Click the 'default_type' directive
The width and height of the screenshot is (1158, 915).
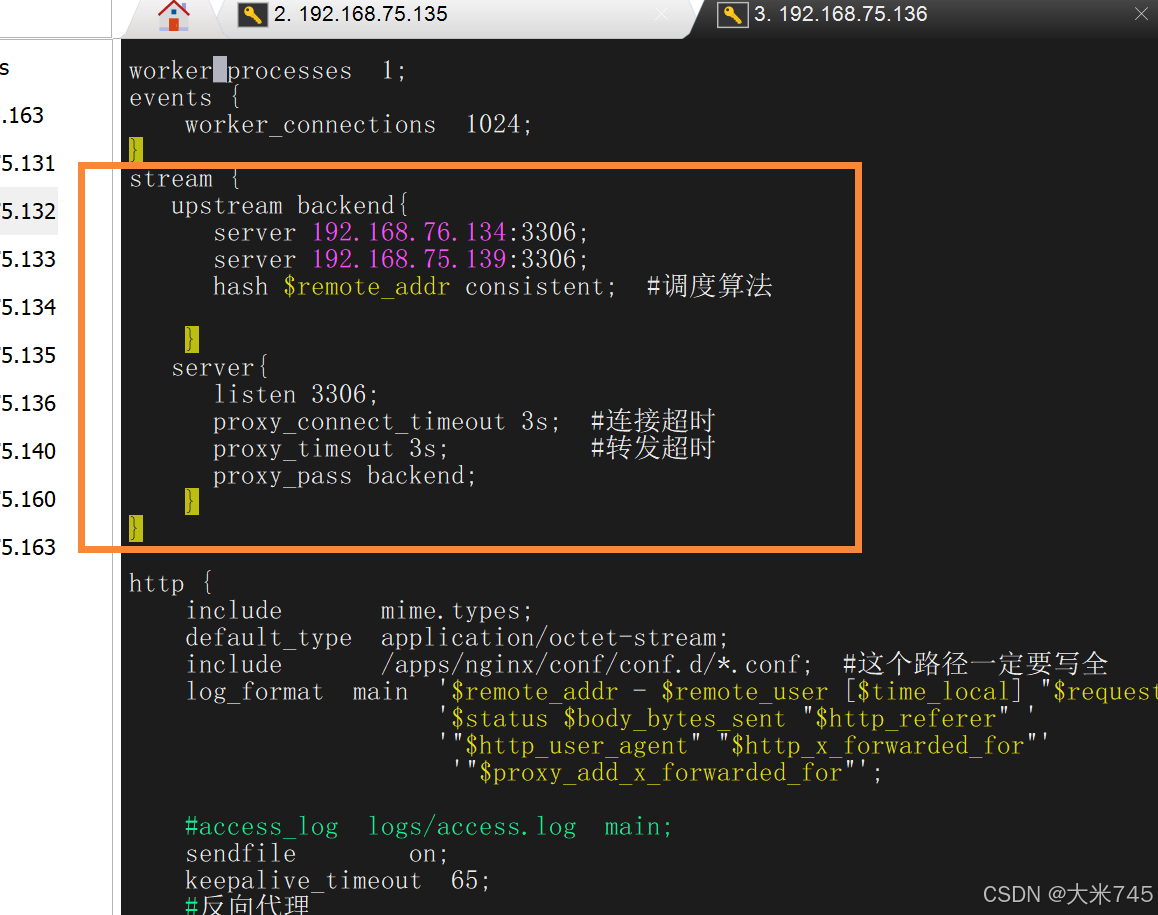click(x=268, y=637)
